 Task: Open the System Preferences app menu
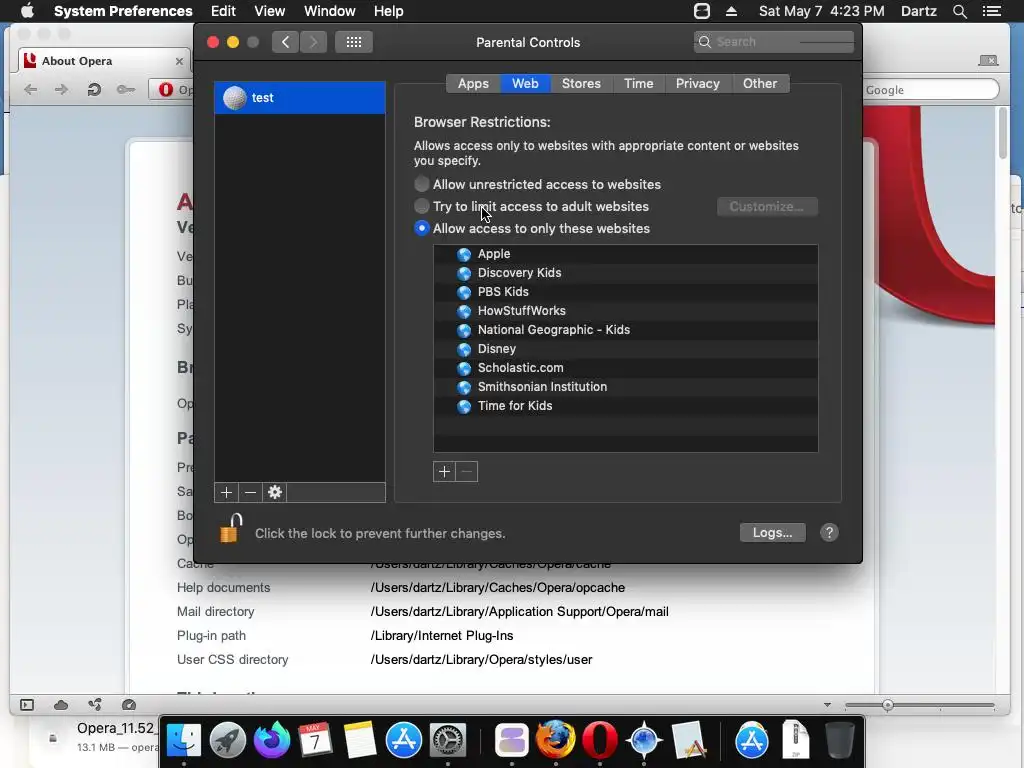(x=123, y=11)
